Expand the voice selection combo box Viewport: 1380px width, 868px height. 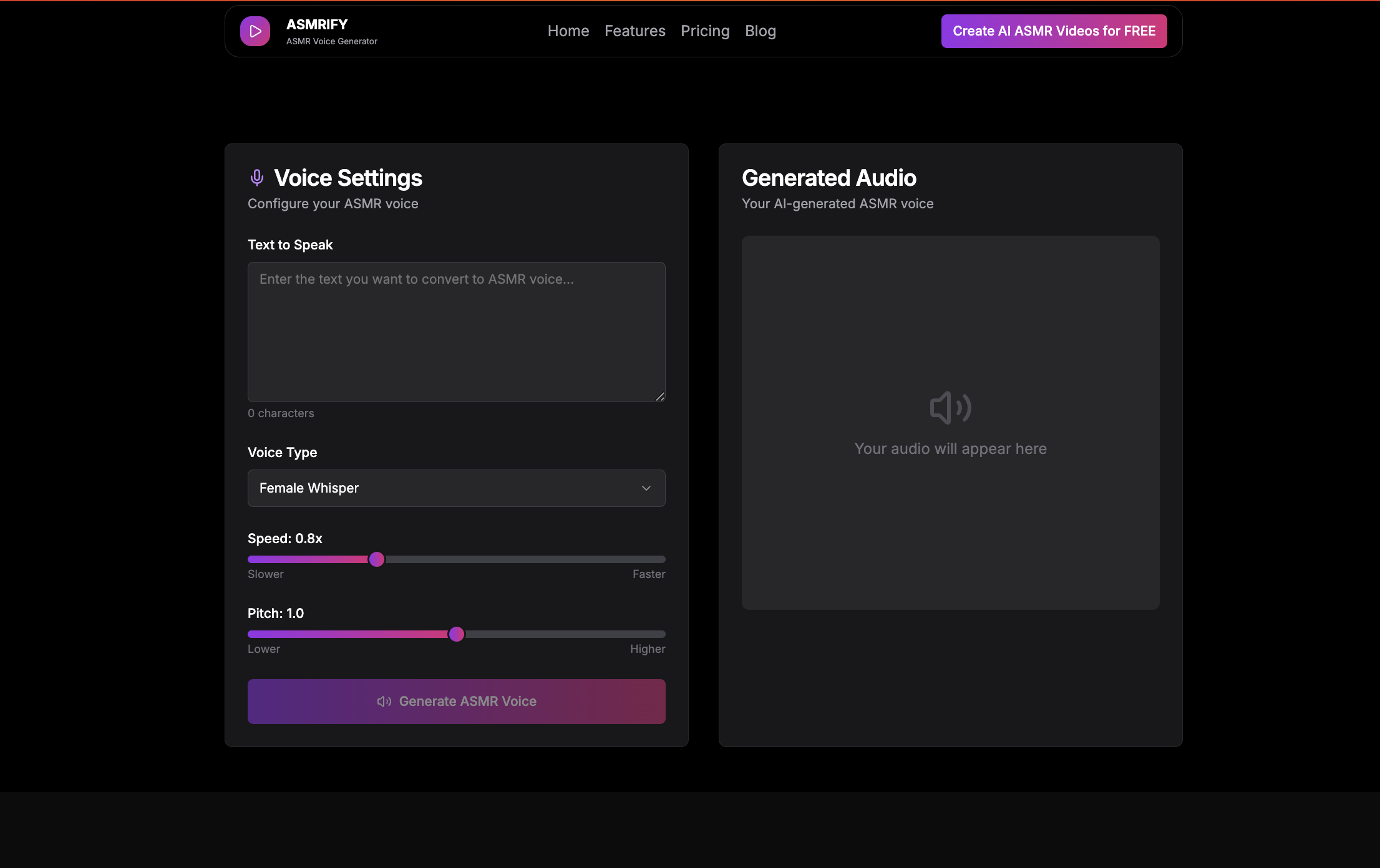(x=456, y=488)
